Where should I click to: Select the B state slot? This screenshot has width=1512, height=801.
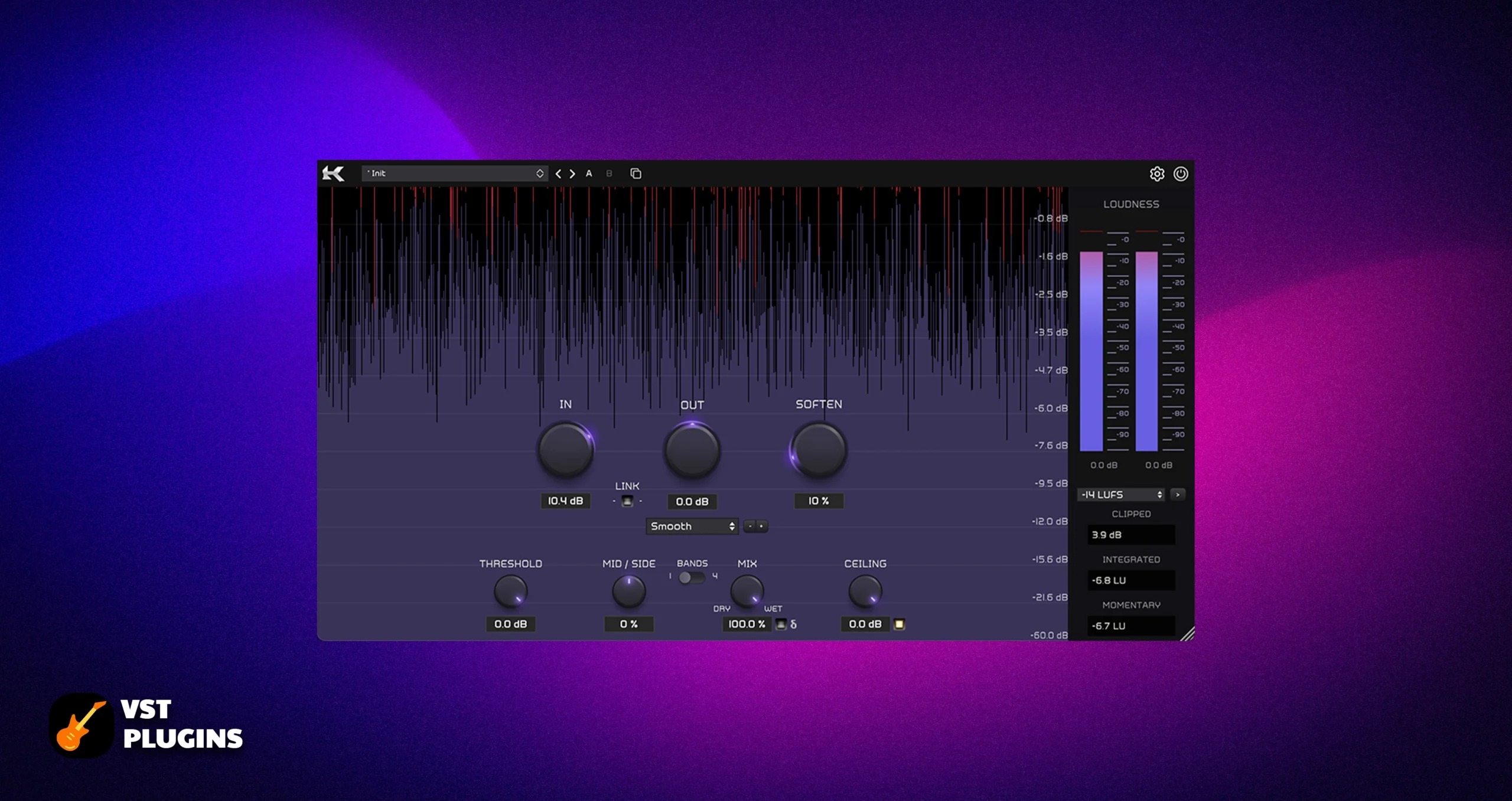point(609,174)
